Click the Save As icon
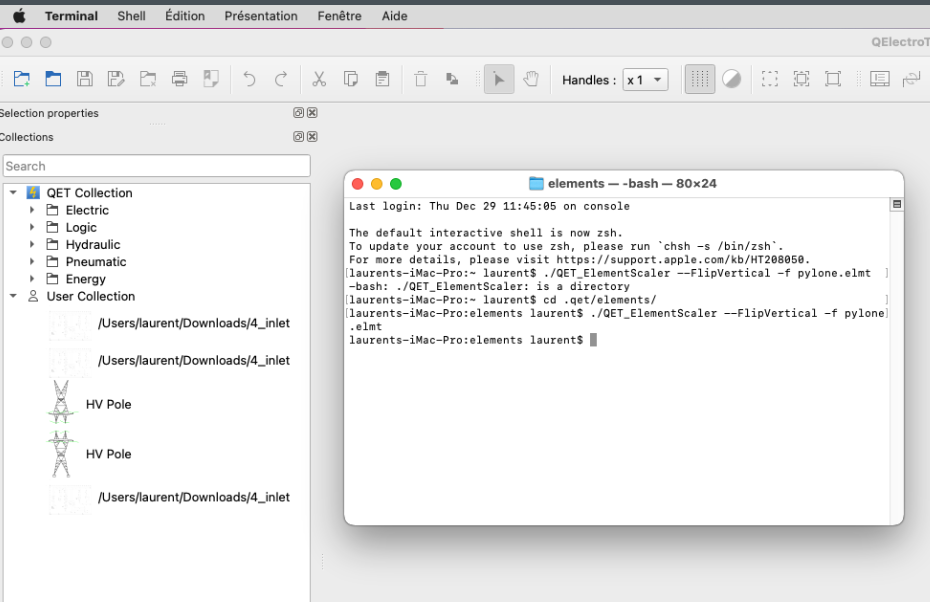This screenshot has width=930, height=602. tap(116, 79)
